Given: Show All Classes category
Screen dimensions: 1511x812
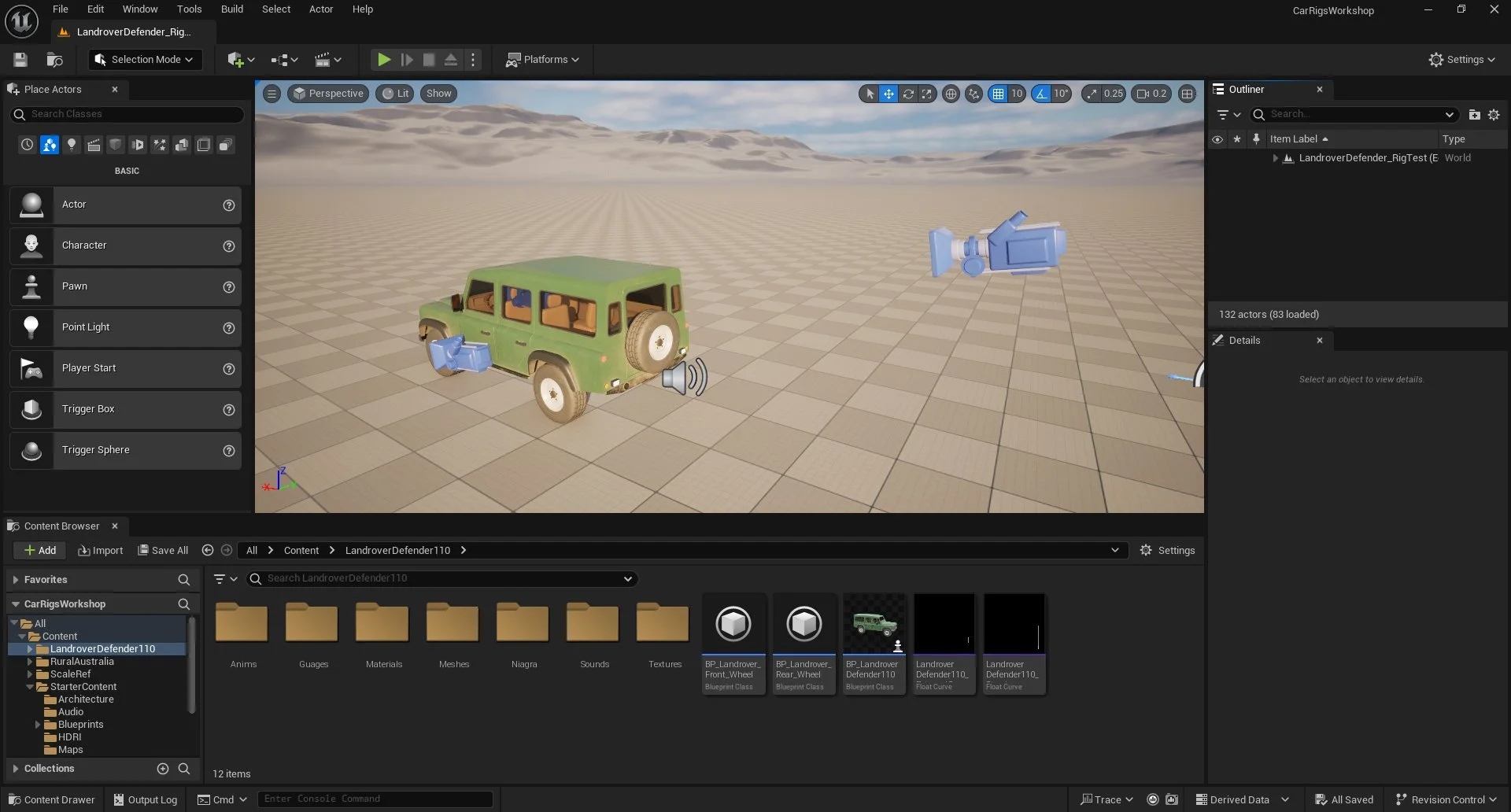Looking at the screenshot, I should tap(226, 145).
